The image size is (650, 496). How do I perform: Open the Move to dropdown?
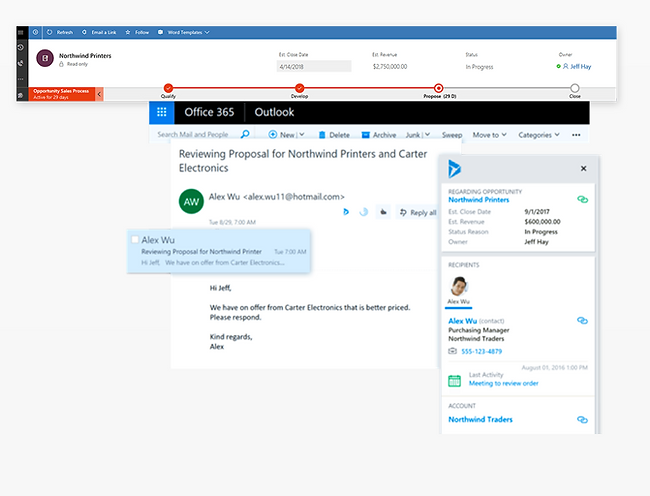490,135
